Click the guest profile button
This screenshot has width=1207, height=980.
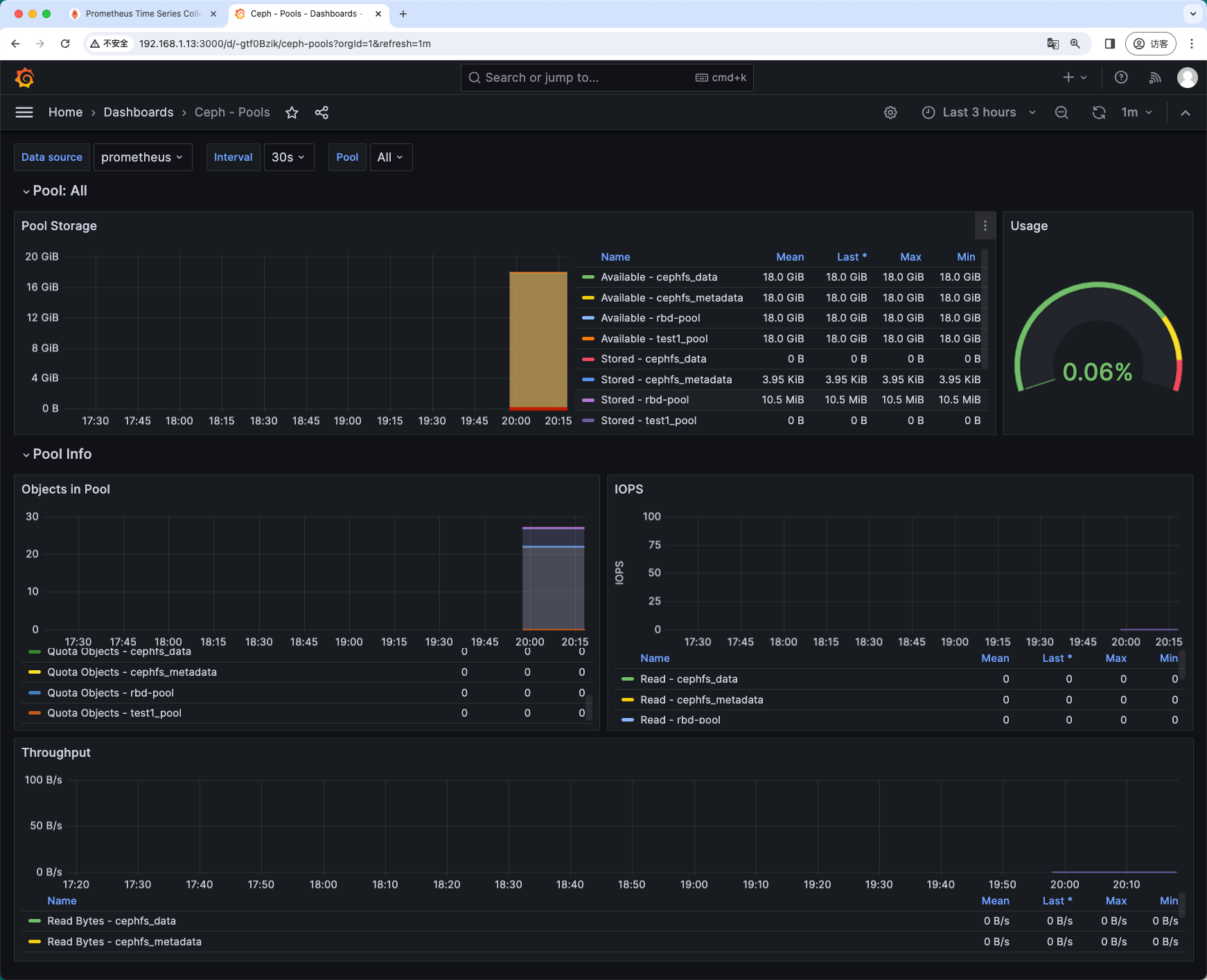[1151, 44]
